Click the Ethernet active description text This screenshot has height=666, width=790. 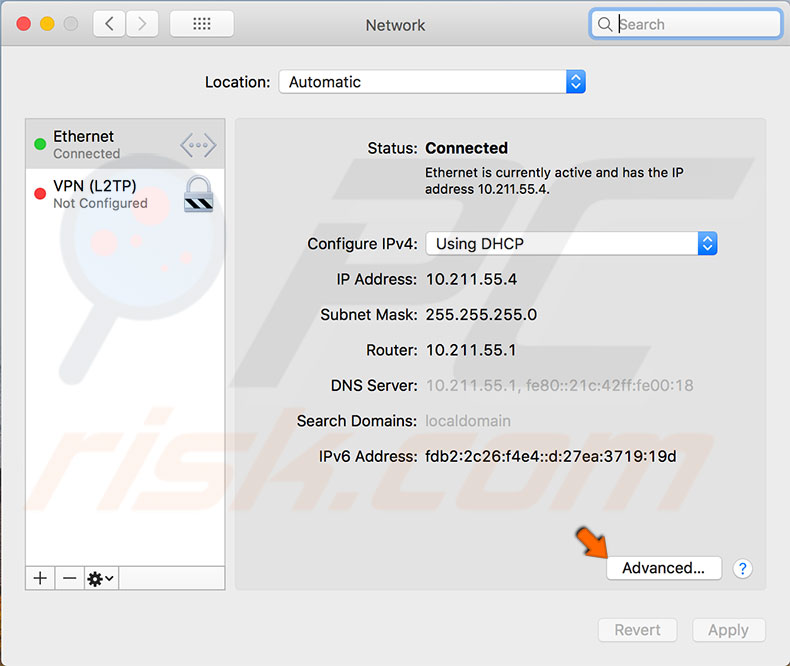[x=554, y=181]
